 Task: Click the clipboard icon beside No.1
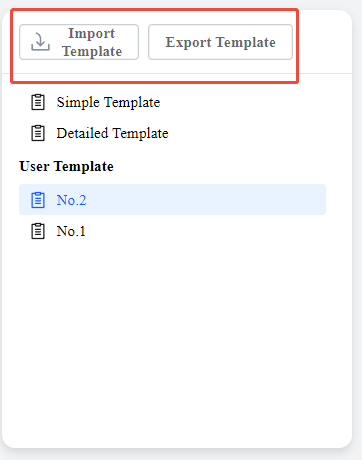click(x=38, y=231)
